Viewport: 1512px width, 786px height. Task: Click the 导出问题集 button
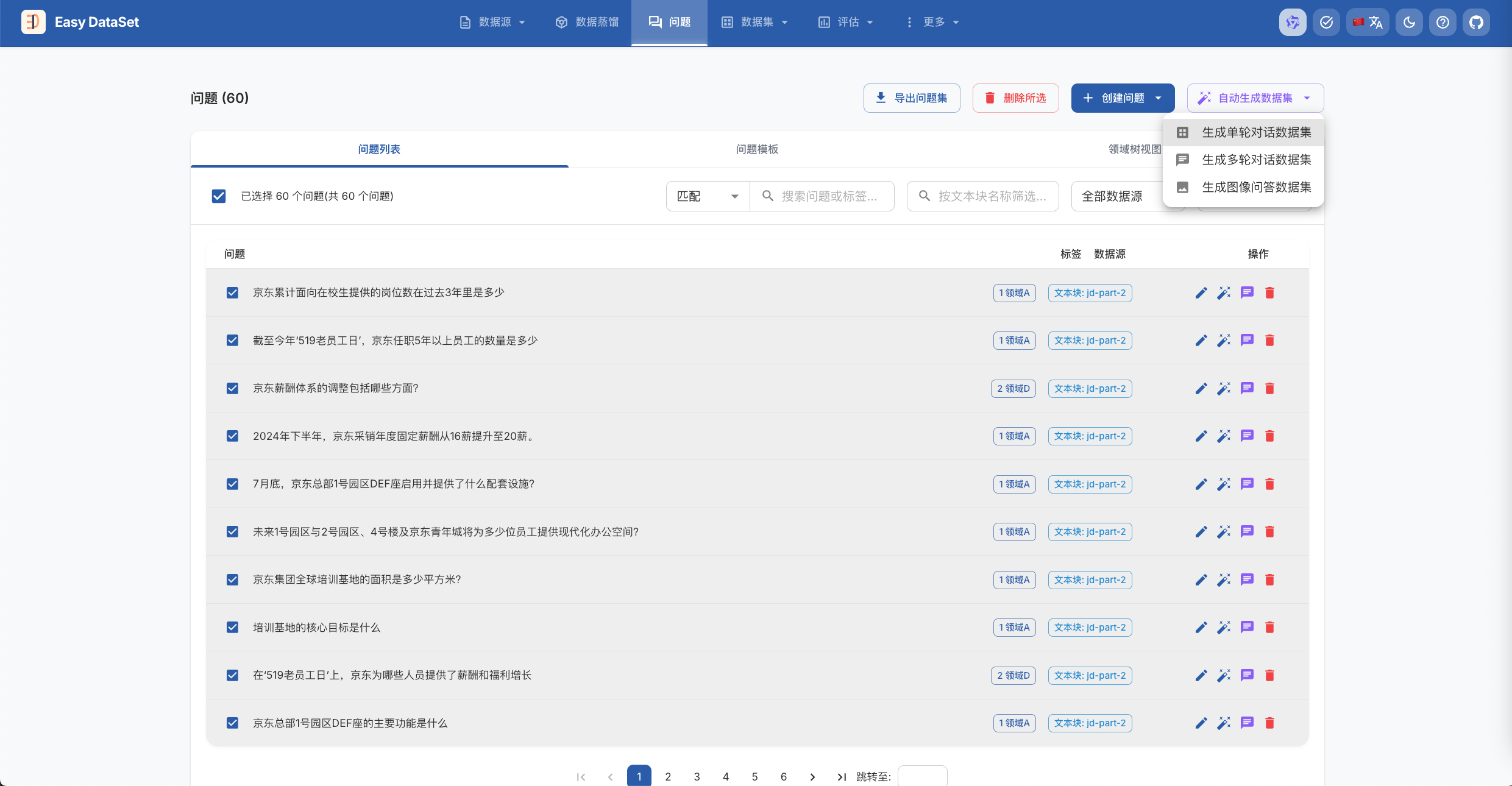[x=911, y=98]
